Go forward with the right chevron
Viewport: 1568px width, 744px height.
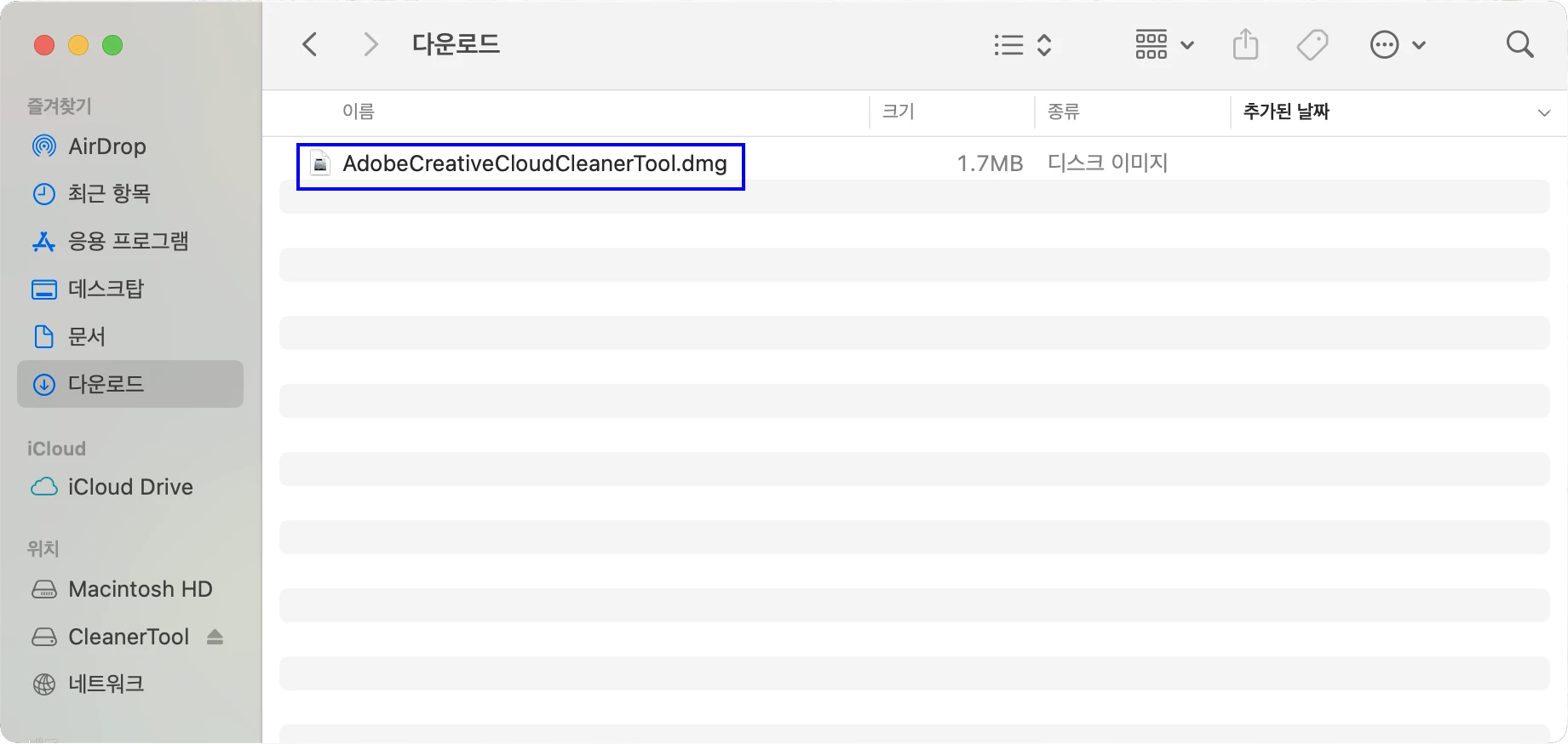pyautogui.click(x=370, y=44)
